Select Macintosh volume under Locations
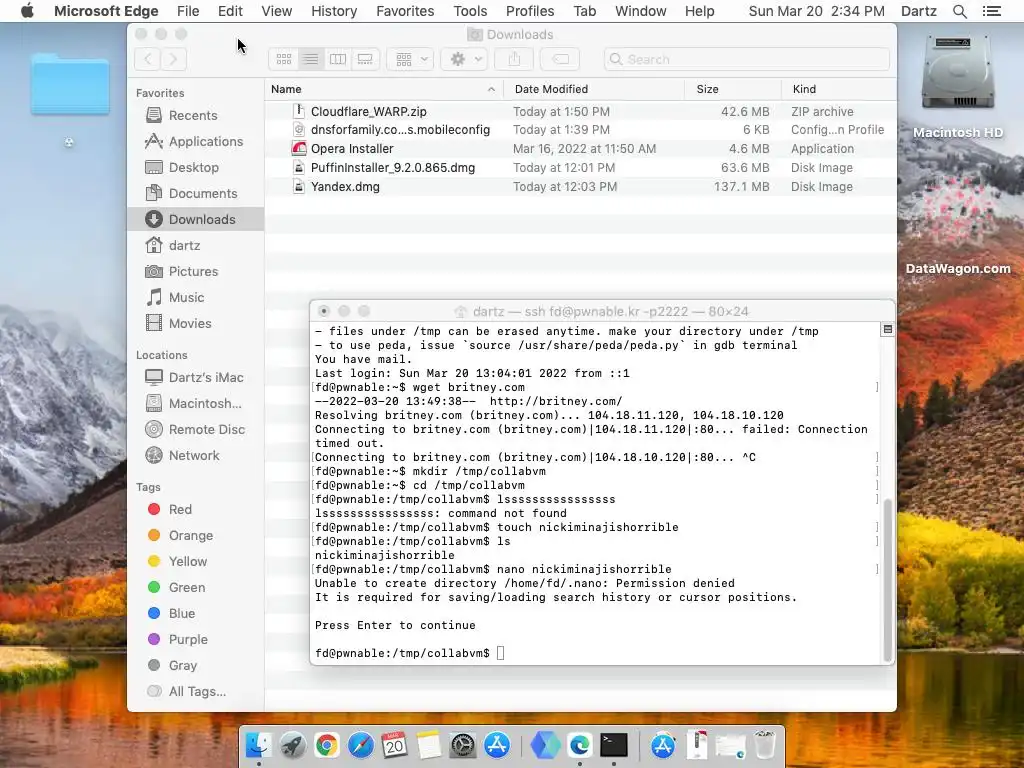This screenshot has width=1024, height=768. (195, 404)
